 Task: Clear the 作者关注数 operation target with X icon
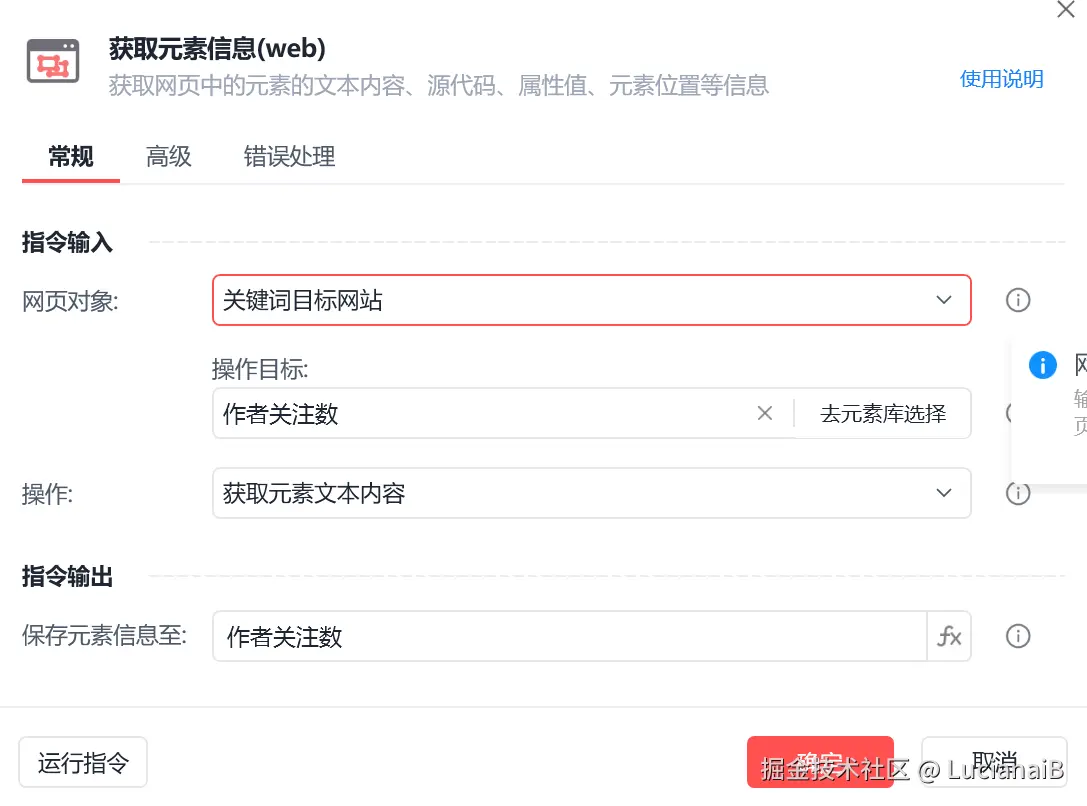(x=765, y=413)
